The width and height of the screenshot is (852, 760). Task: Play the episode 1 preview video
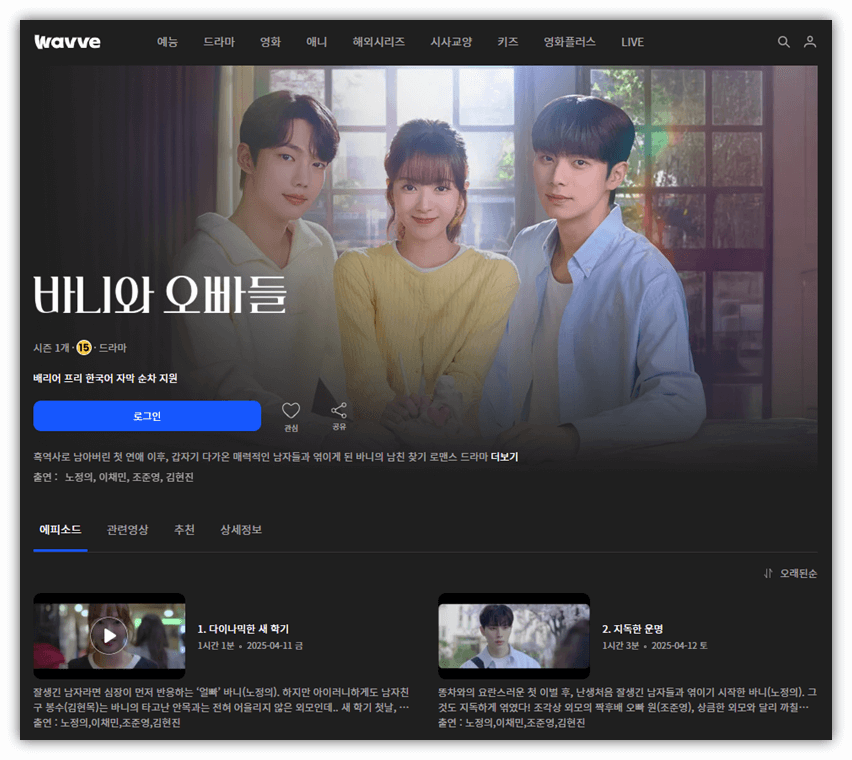(109, 635)
